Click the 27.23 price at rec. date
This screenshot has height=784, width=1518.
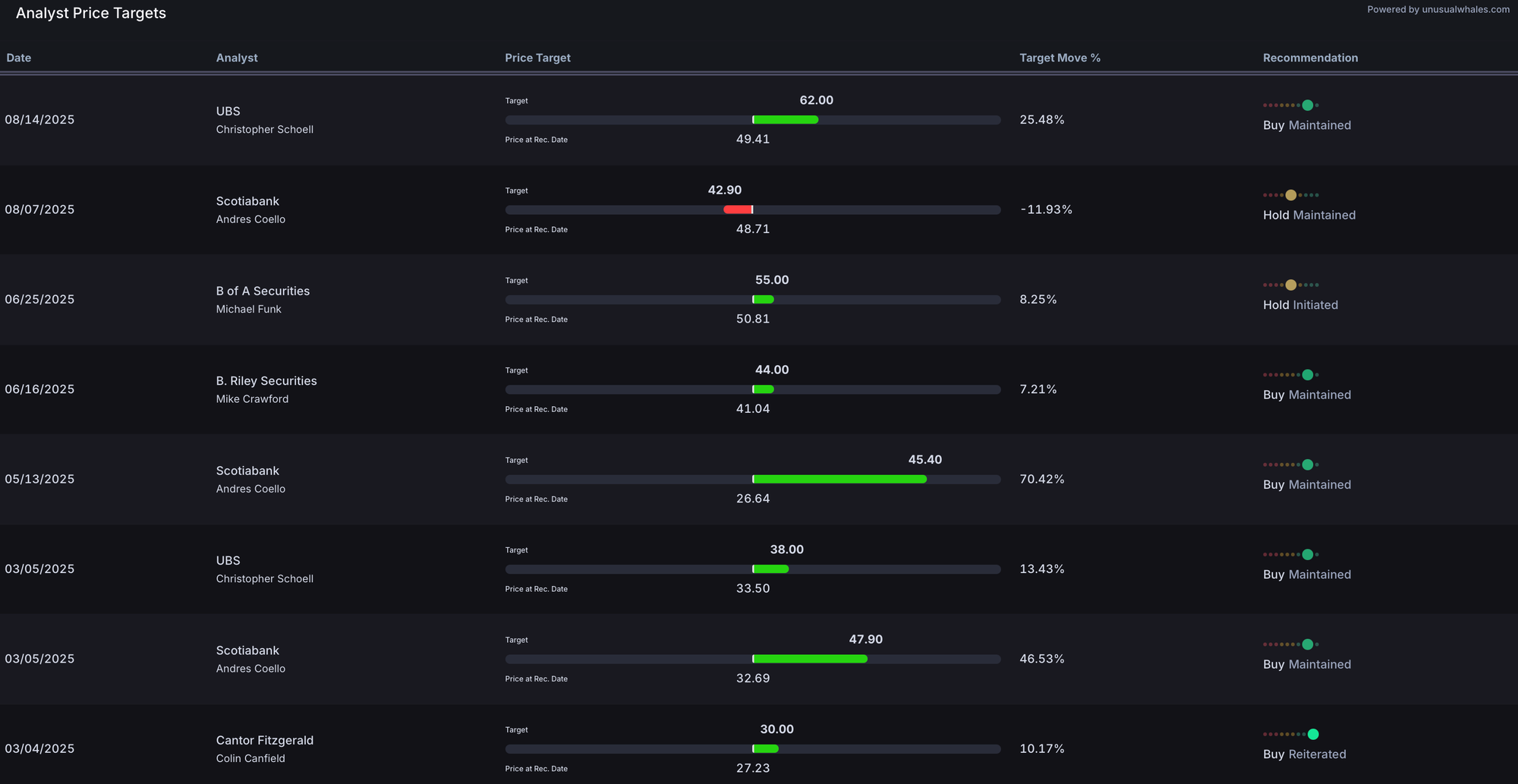point(753,768)
